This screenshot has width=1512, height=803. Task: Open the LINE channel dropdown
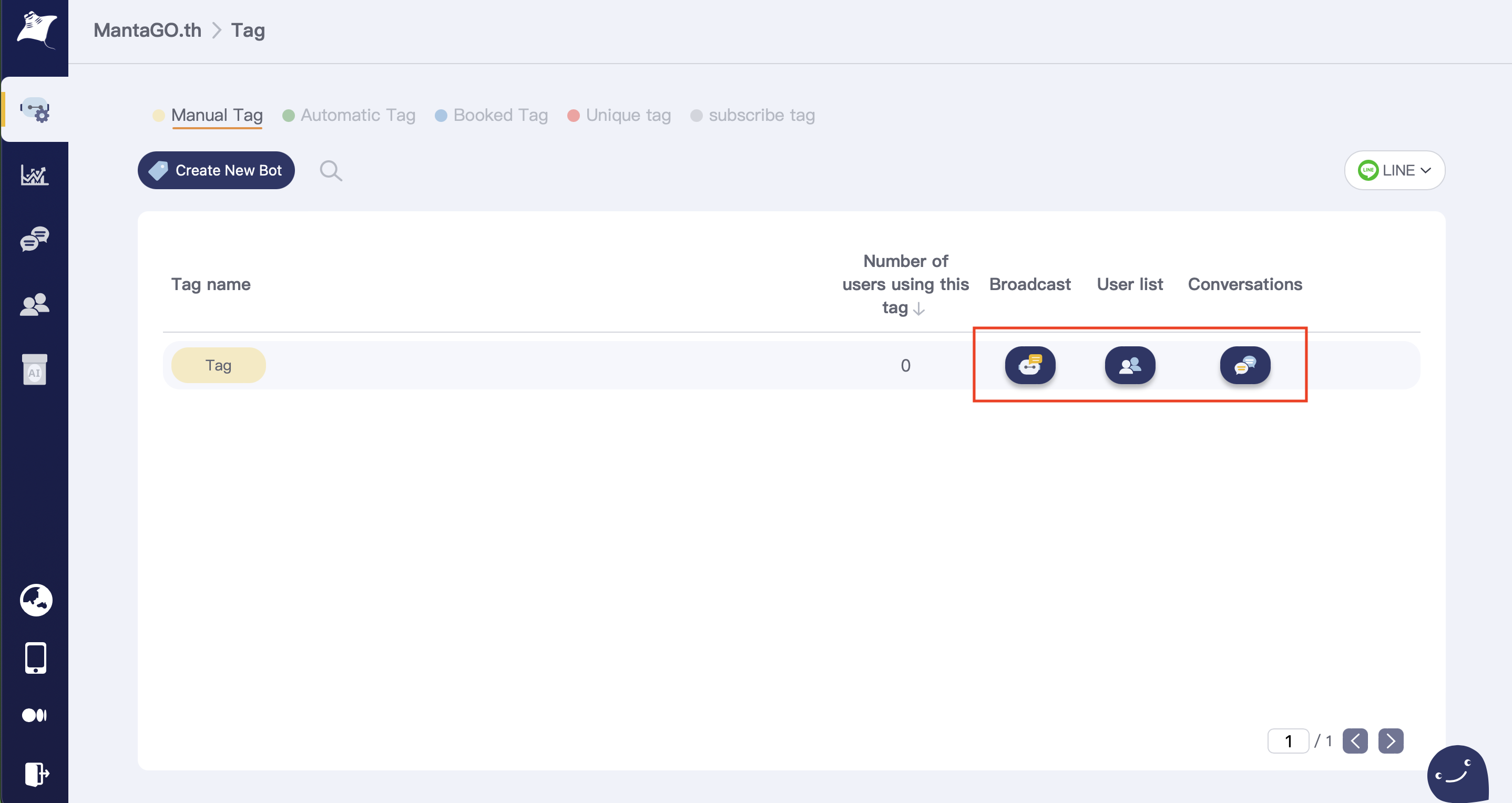[1394, 170]
